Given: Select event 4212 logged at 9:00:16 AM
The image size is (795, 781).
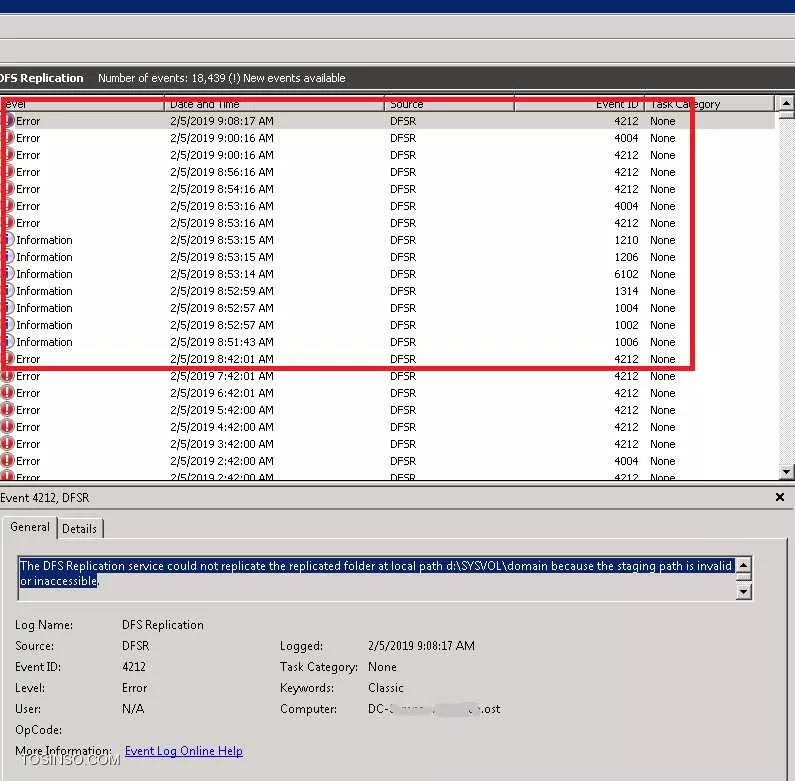Looking at the screenshot, I should click(387, 155).
